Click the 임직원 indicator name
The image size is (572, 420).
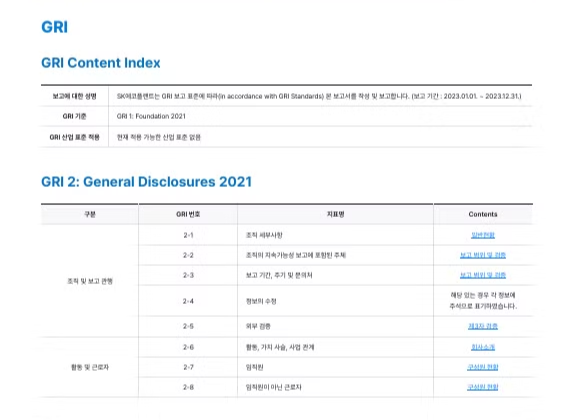pyautogui.click(x=255, y=367)
